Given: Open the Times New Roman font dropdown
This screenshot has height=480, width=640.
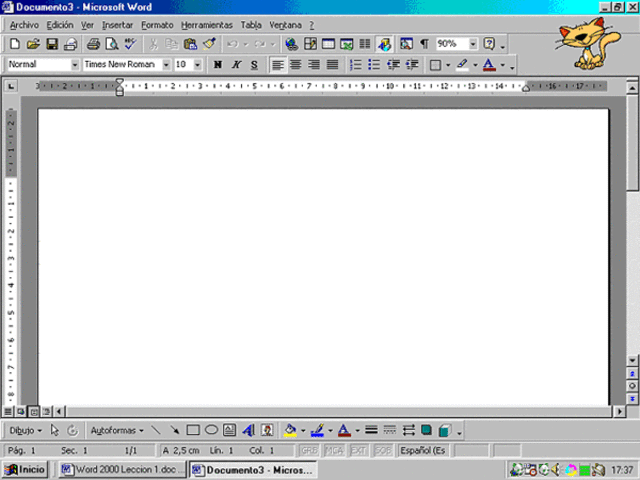Looking at the screenshot, I should tap(166, 64).
